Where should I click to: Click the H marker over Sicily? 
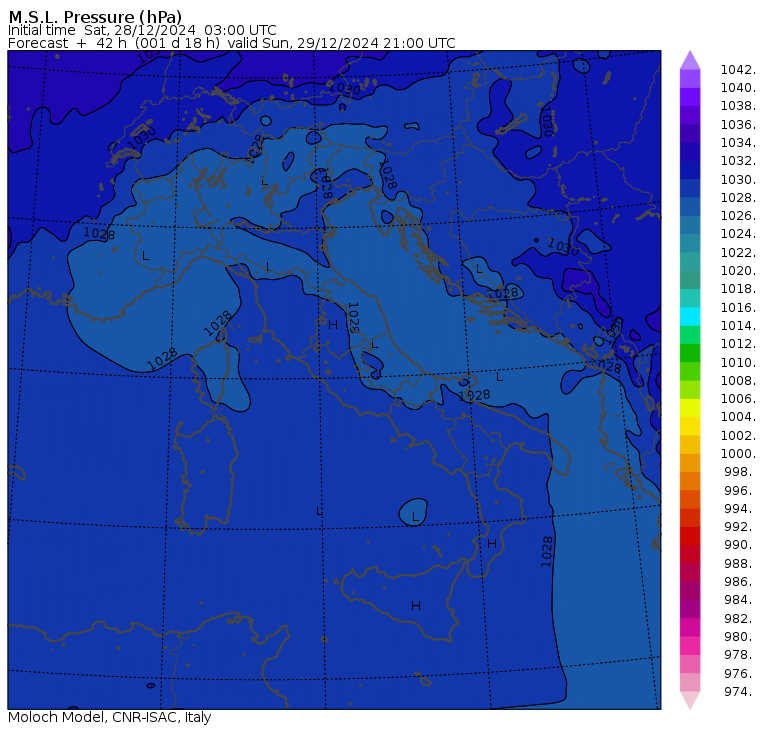(416, 605)
